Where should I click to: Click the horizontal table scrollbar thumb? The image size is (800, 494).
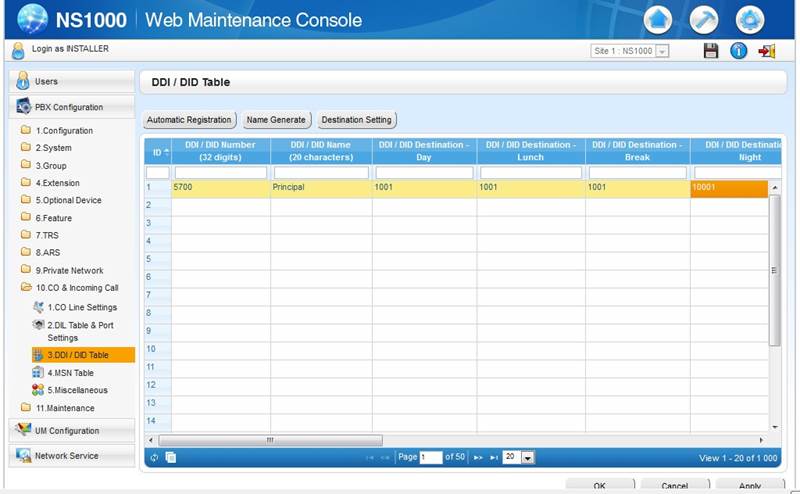[x=270, y=440]
